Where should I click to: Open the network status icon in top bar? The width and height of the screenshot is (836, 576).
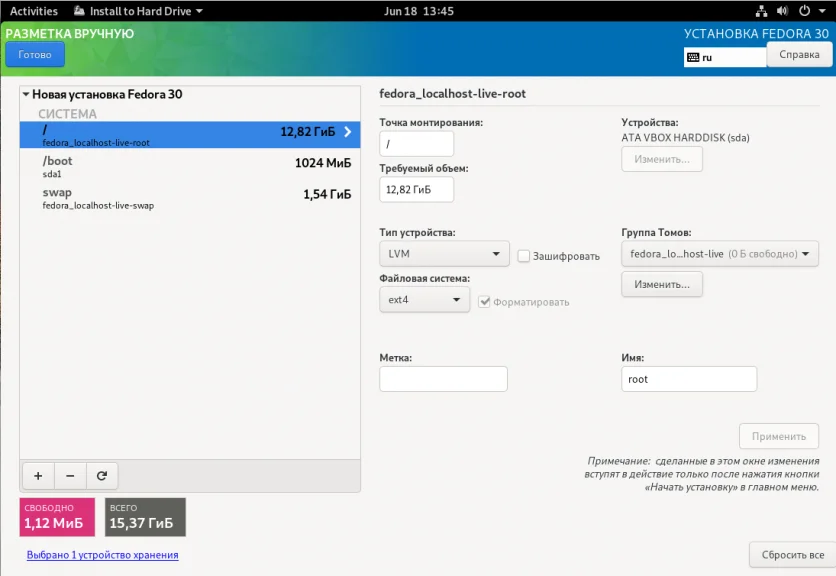pyautogui.click(x=761, y=11)
